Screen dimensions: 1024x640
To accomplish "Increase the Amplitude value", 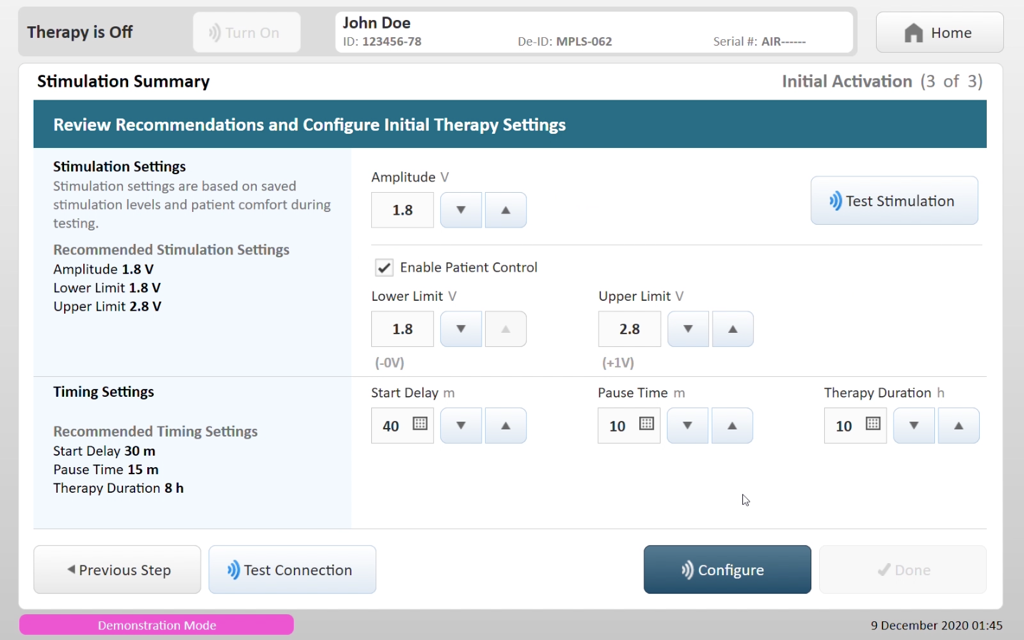I will [x=505, y=210].
